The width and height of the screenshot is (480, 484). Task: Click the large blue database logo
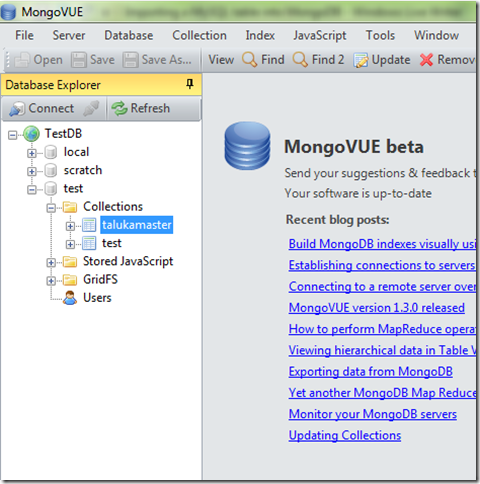[x=247, y=146]
